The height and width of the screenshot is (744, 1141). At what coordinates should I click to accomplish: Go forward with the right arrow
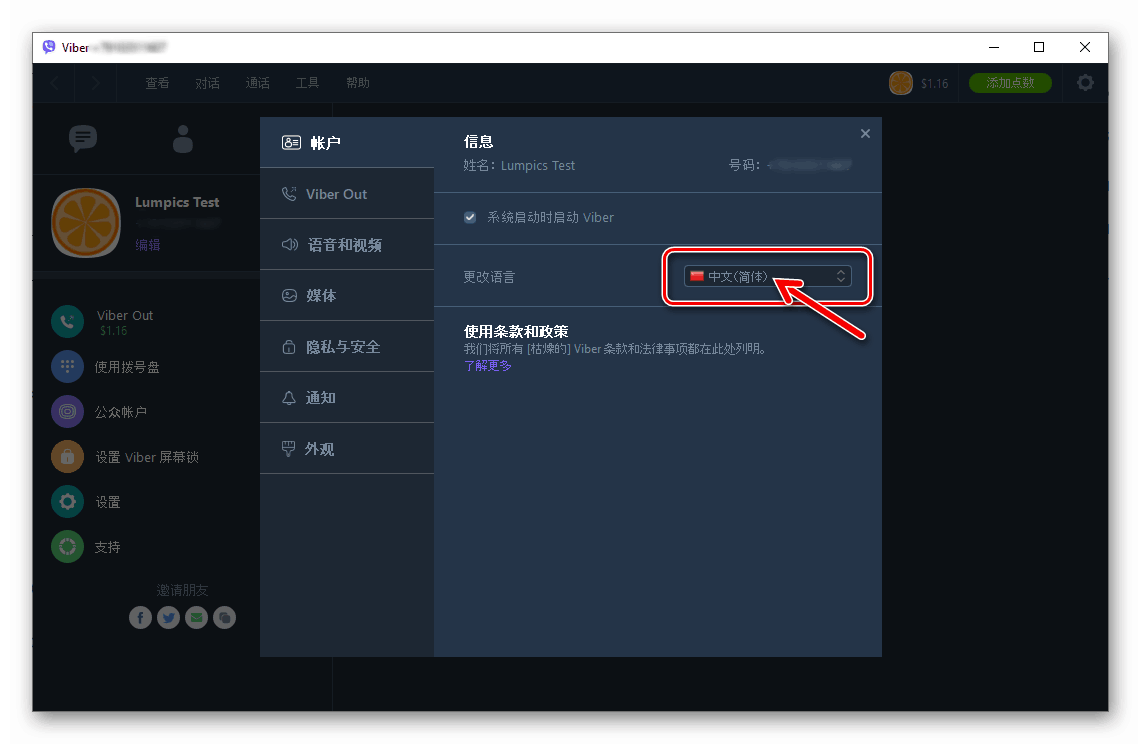coord(95,83)
